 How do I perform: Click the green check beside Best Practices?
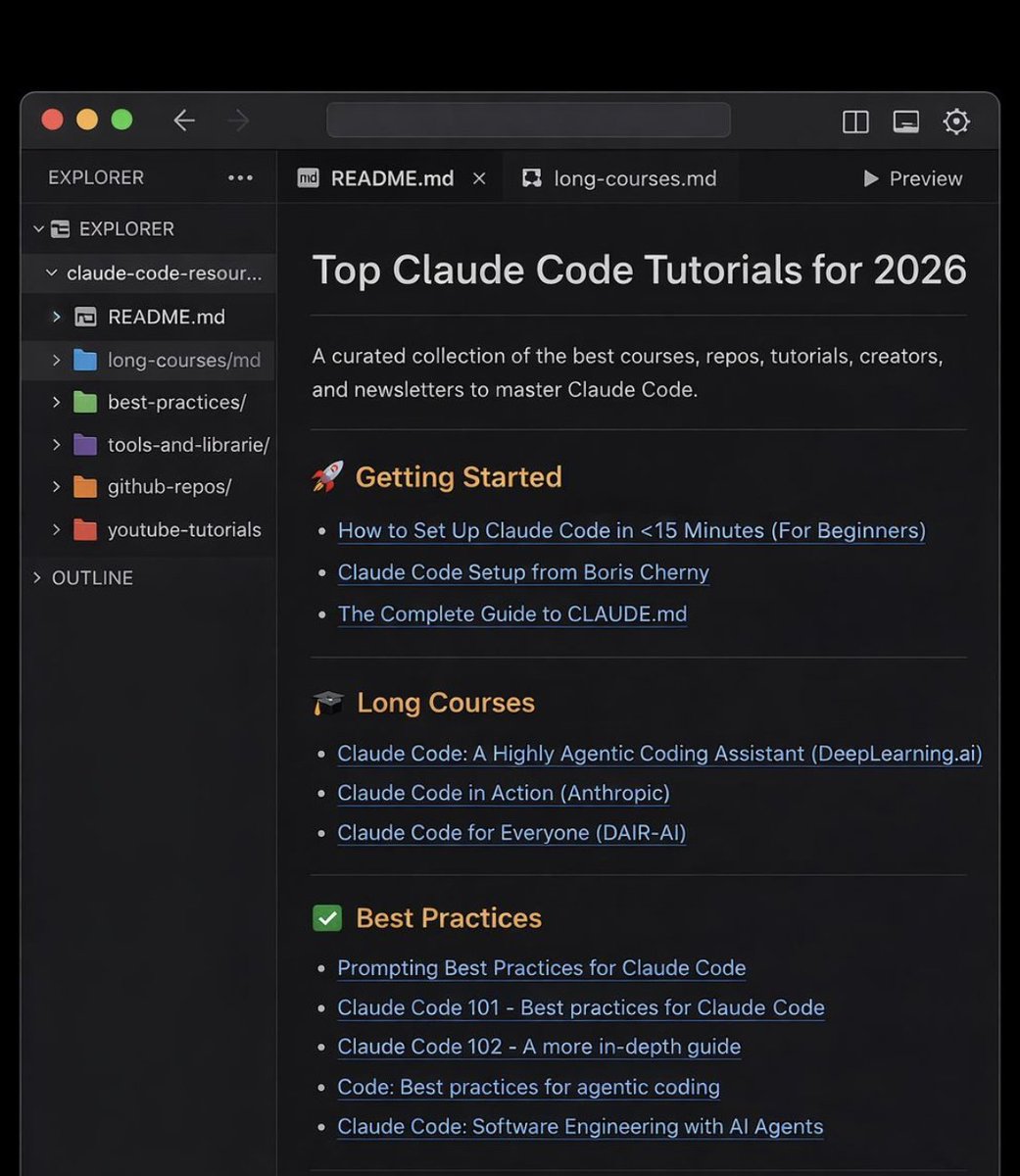click(327, 918)
